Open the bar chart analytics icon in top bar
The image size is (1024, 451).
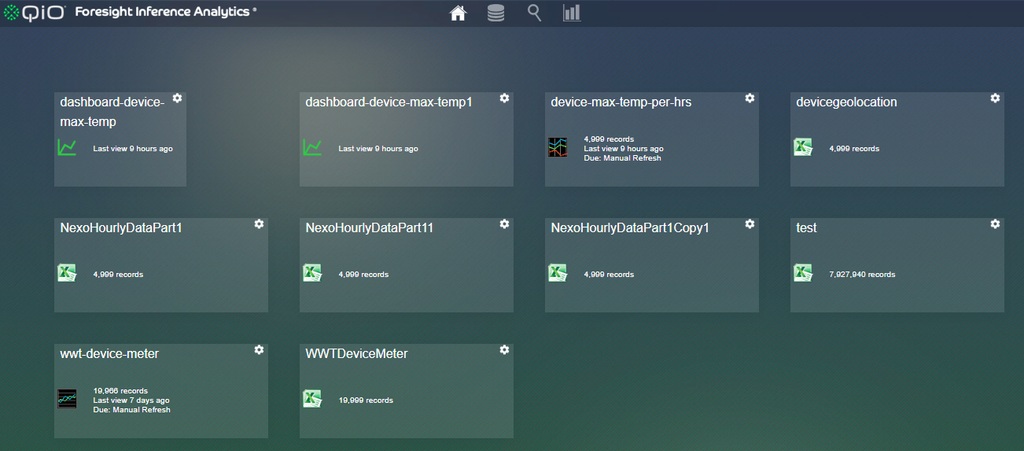coord(571,13)
